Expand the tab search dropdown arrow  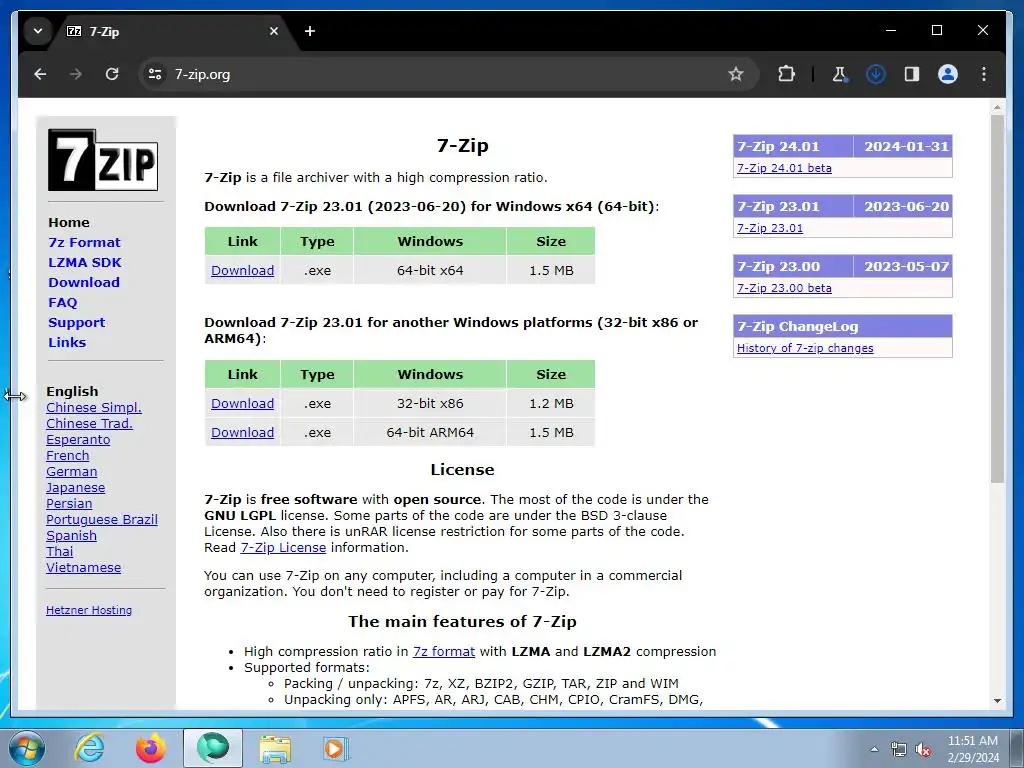tap(38, 31)
